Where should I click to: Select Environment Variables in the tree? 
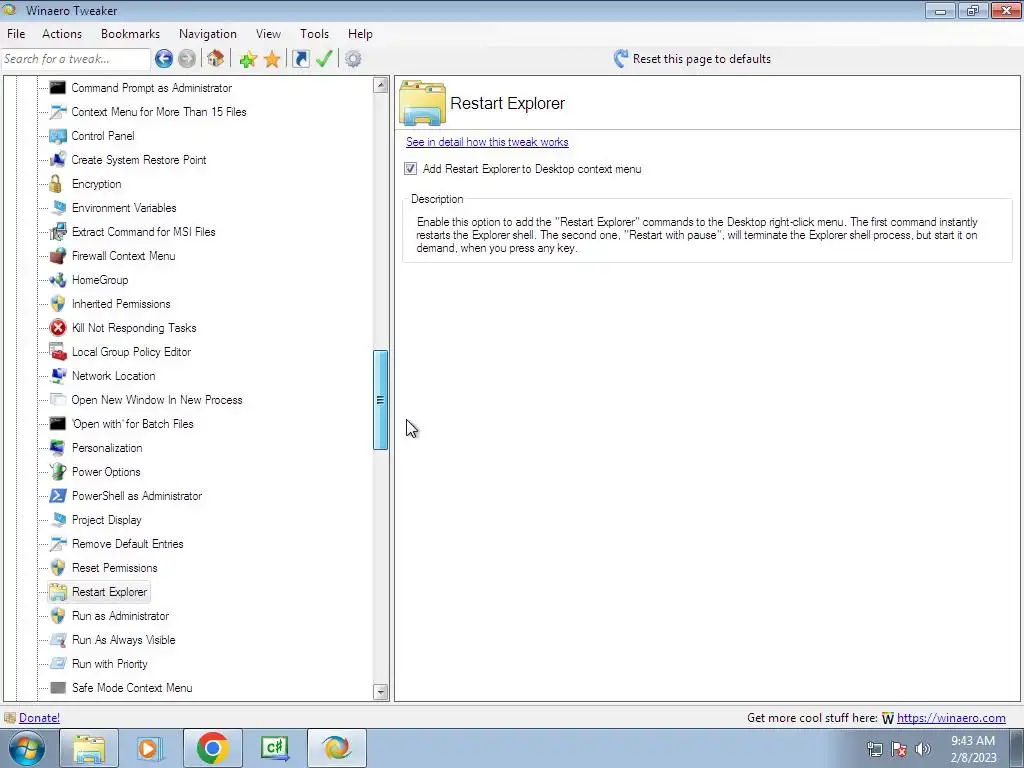click(x=124, y=208)
